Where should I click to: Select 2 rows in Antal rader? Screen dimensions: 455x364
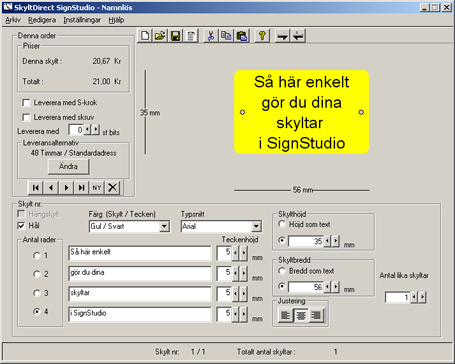click(x=37, y=274)
